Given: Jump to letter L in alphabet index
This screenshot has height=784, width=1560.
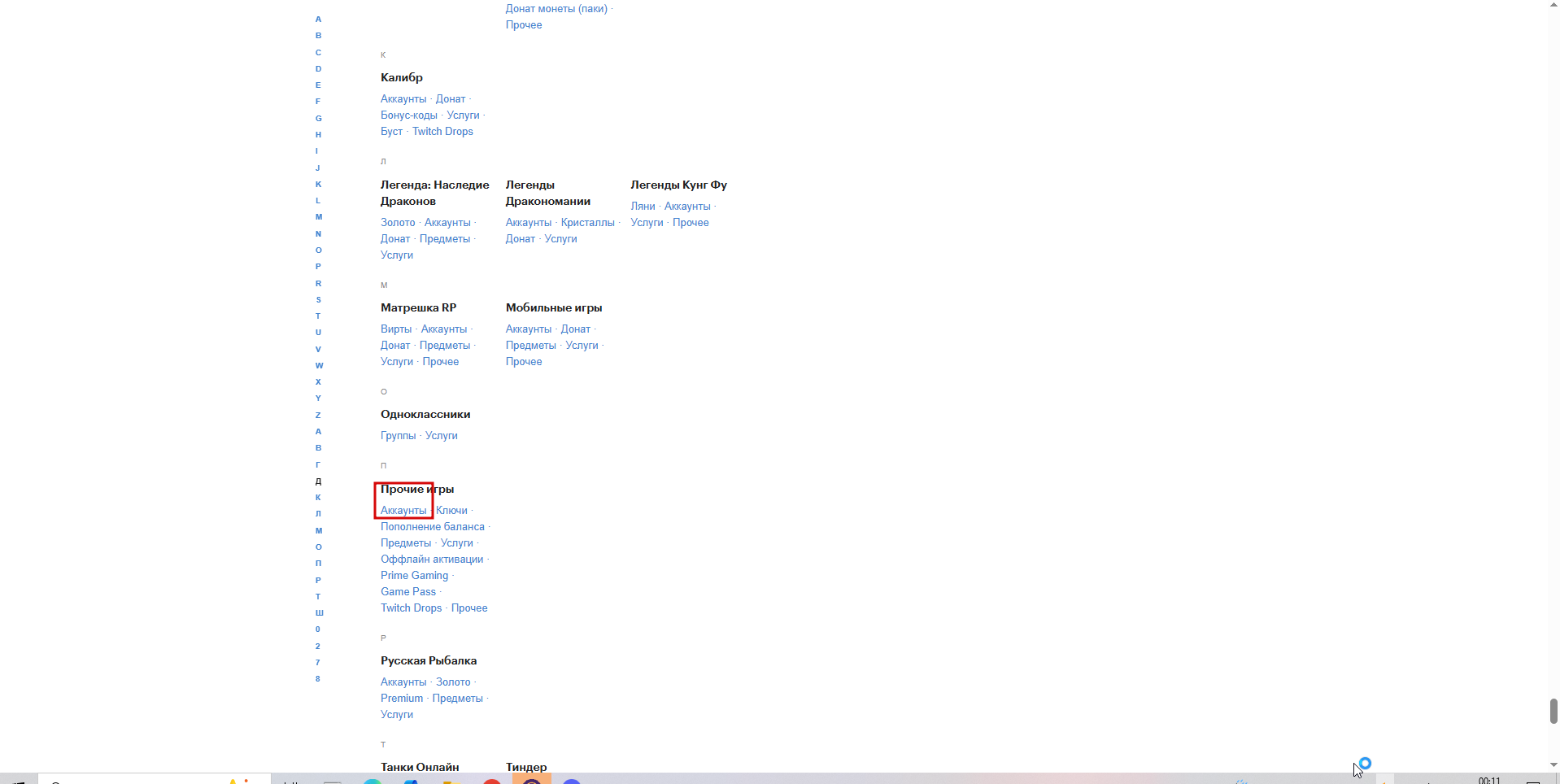Looking at the screenshot, I should pos(318,201).
